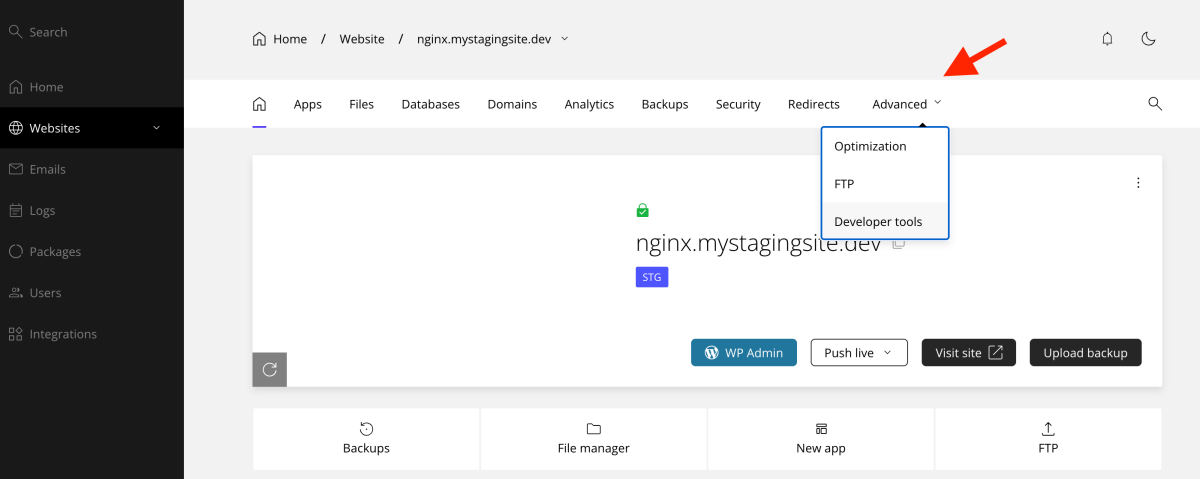Viewport: 1200px width, 479px height.
Task: Switch to the Redirects tab
Action: click(x=814, y=104)
